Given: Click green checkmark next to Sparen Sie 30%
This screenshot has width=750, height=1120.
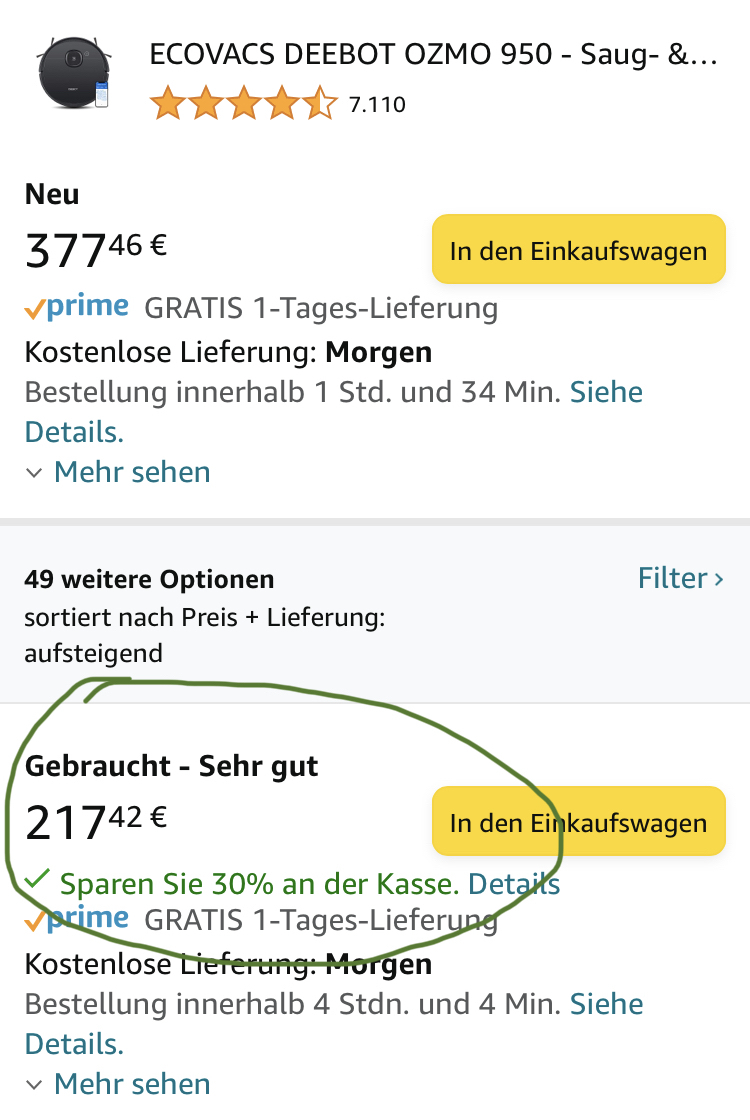Looking at the screenshot, I should pyautogui.click(x=37, y=880).
